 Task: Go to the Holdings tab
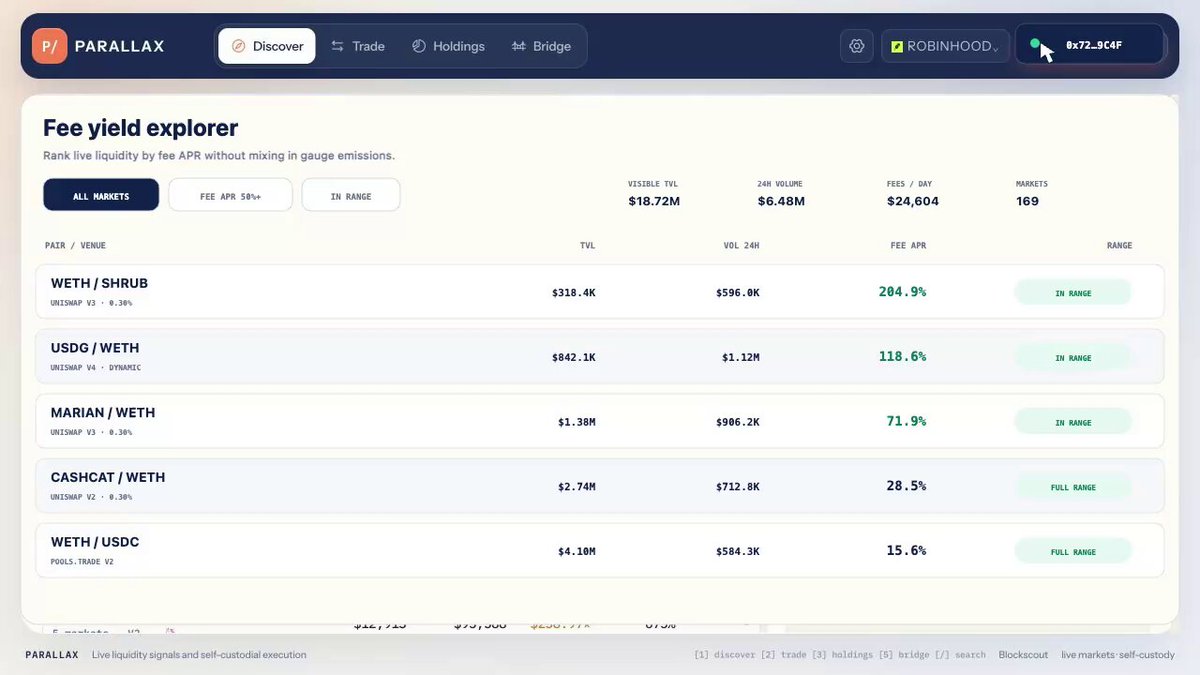[448, 46]
